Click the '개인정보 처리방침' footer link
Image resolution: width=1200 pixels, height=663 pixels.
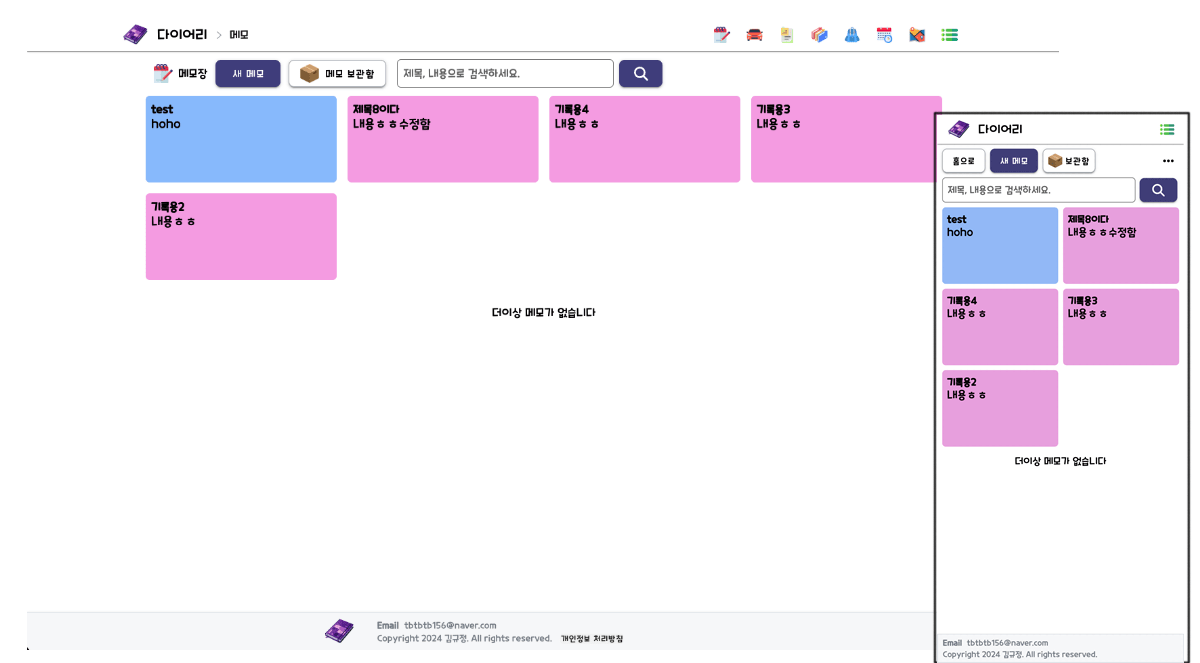click(591, 639)
